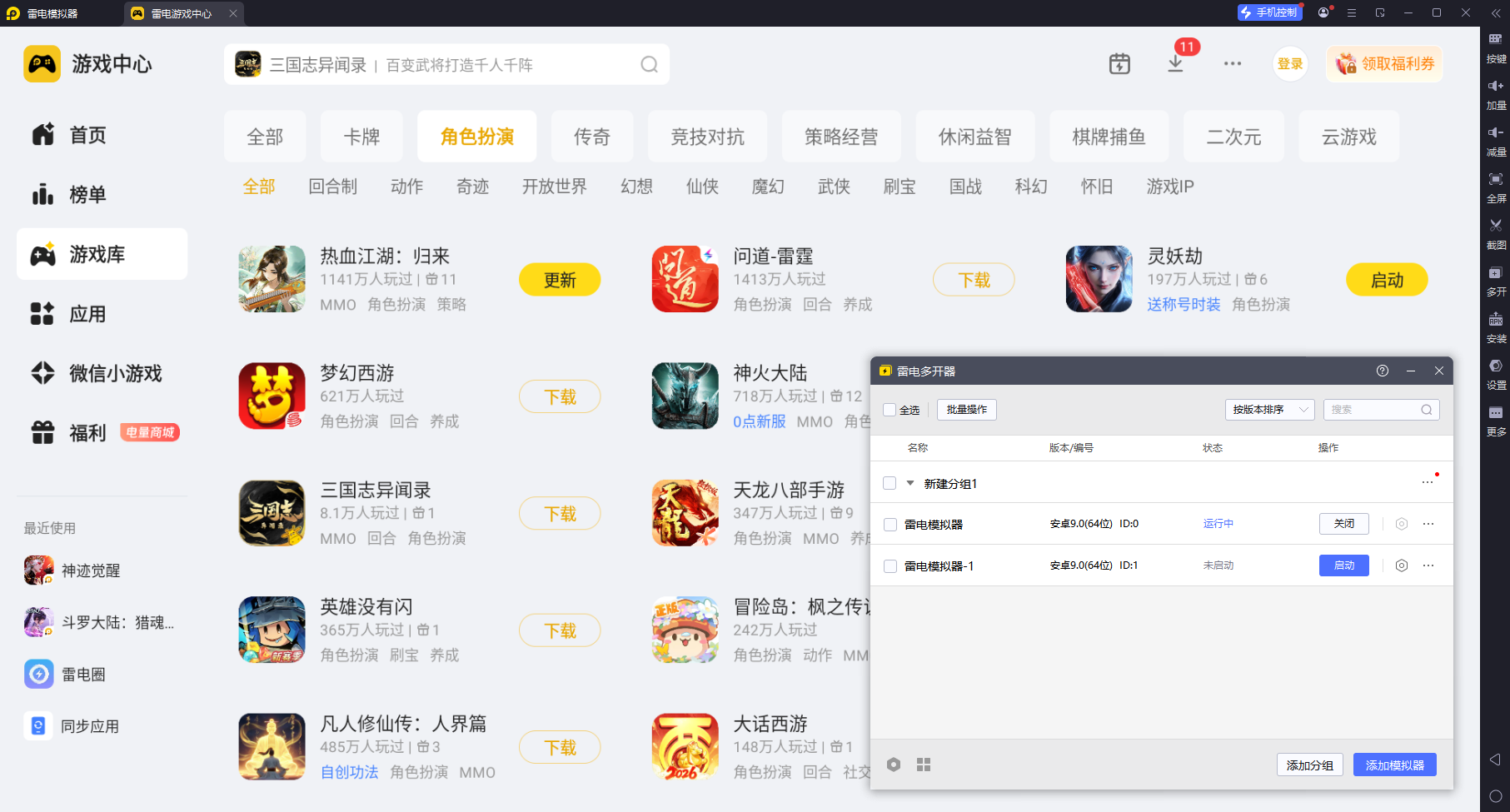The image size is (1510, 812).
Task: Open multi-opener settings hexagon icon at bottom
Action: click(x=894, y=765)
